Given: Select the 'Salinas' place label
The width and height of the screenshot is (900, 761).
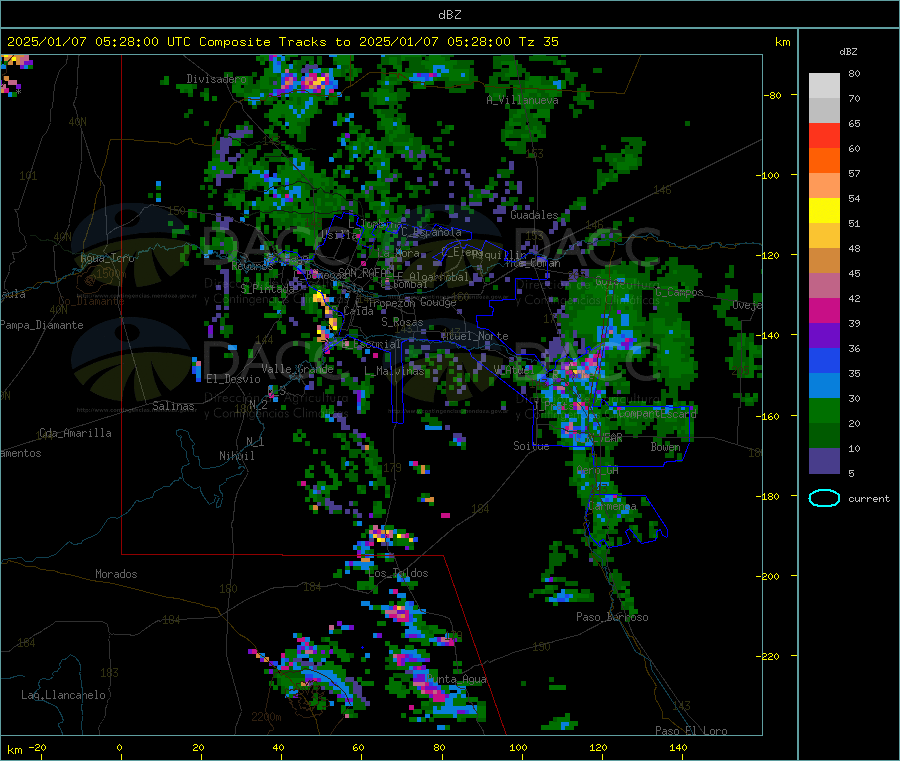Looking at the screenshot, I should (173, 406).
